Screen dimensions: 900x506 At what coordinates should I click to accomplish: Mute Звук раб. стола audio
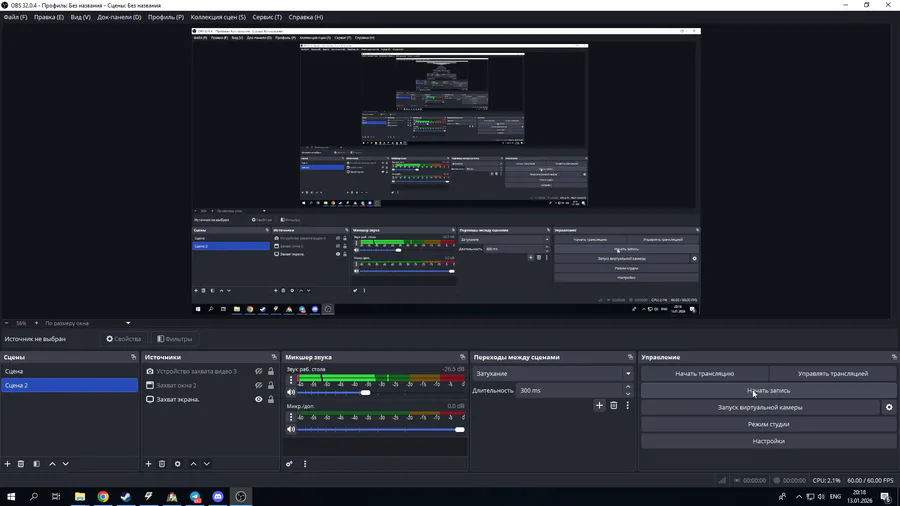point(291,392)
